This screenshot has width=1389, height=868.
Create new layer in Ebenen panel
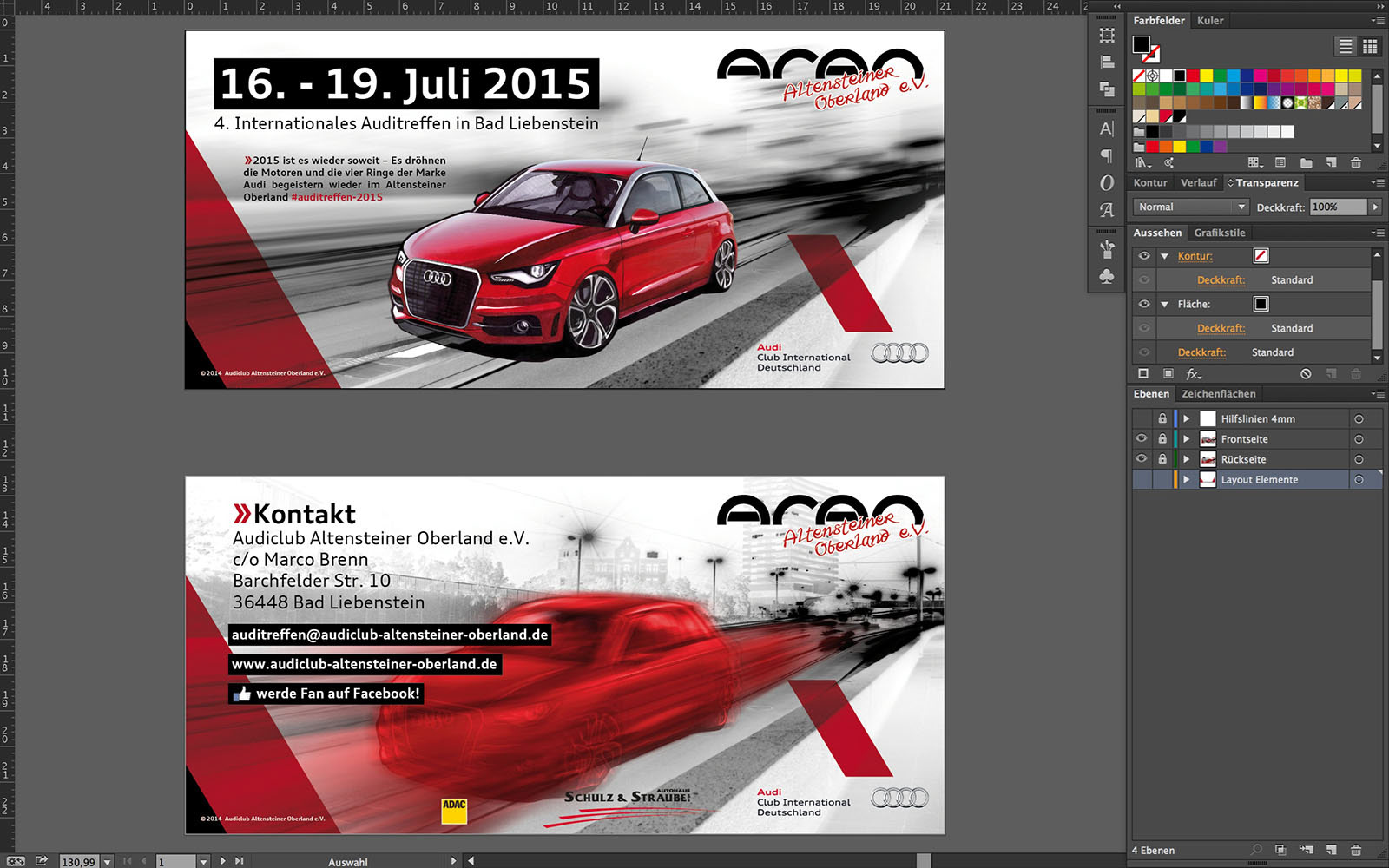coord(1331,850)
